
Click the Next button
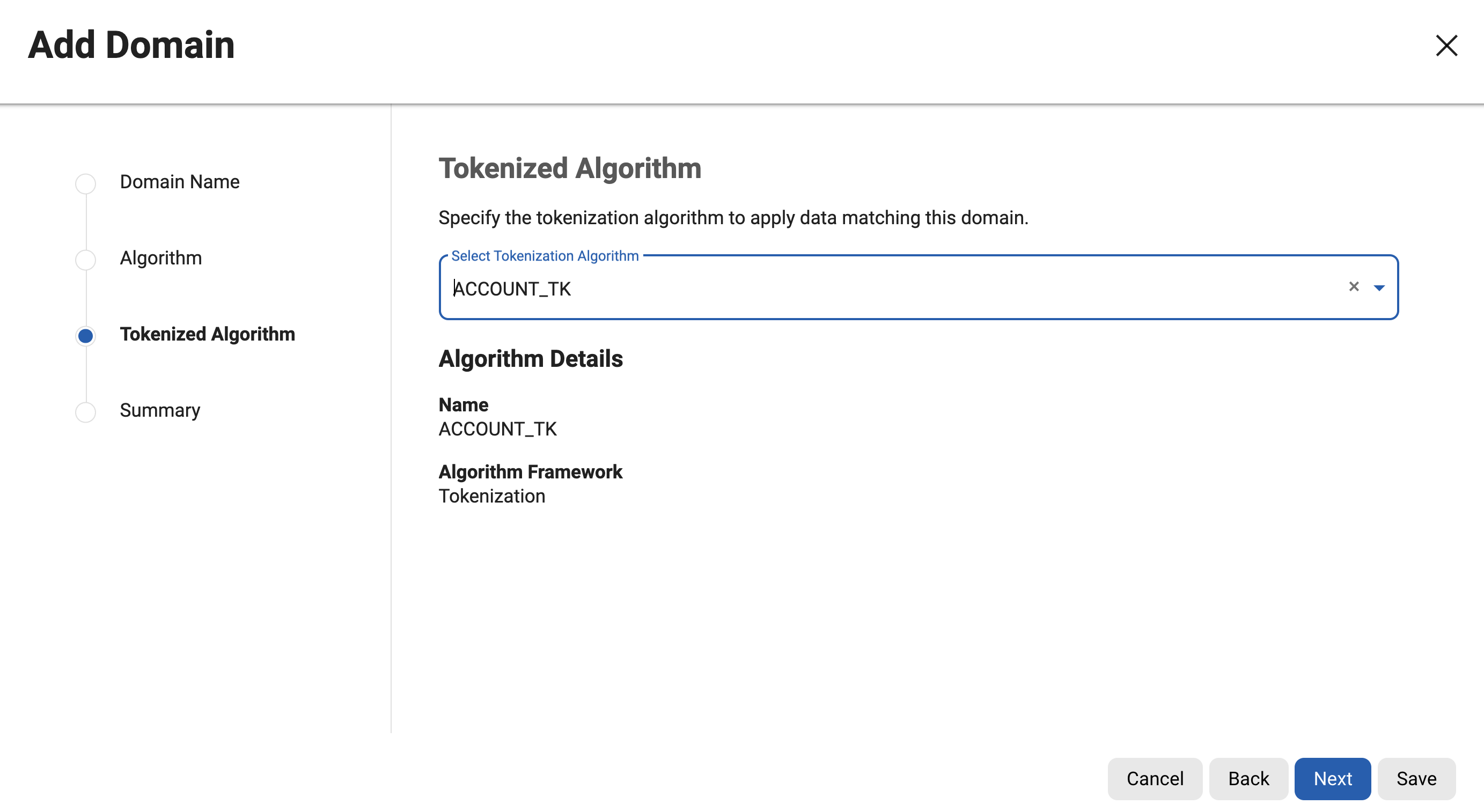coord(1332,779)
